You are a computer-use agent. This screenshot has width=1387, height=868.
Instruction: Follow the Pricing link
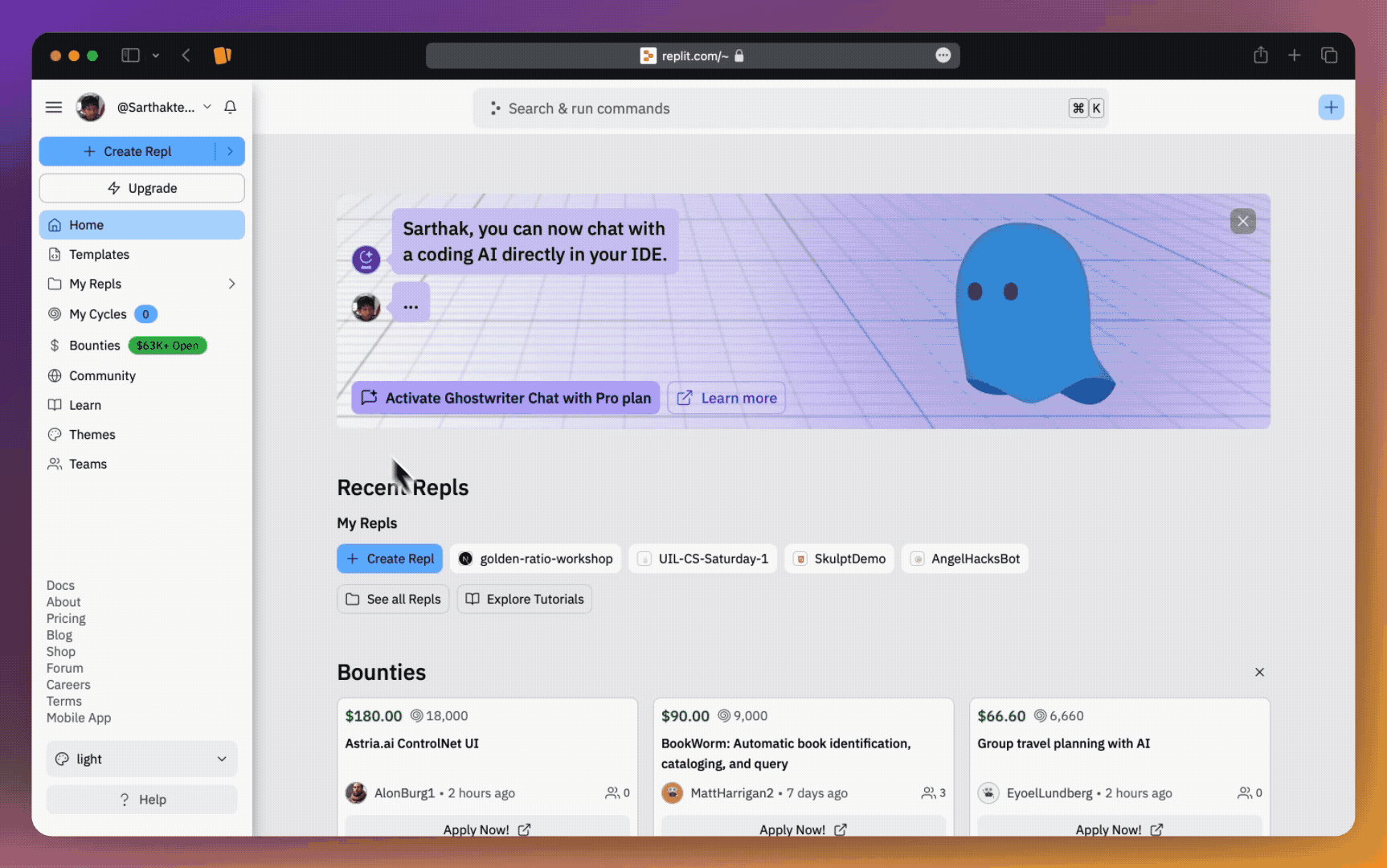coord(66,619)
